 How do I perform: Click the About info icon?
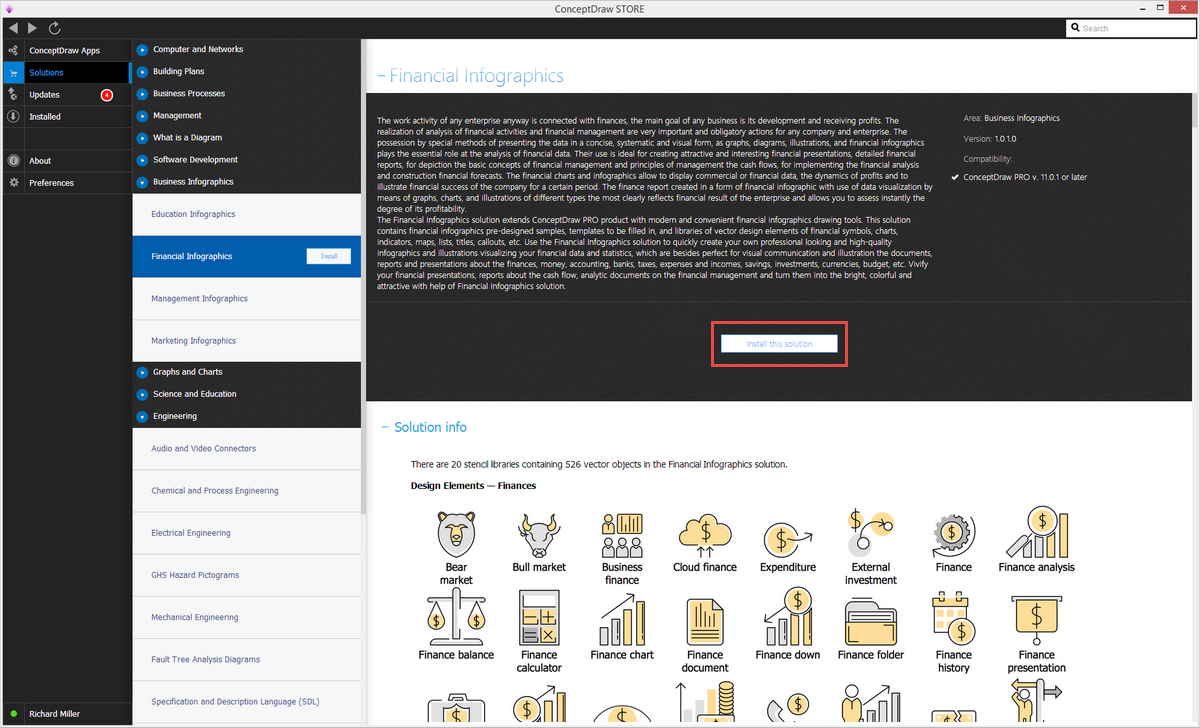[13, 160]
